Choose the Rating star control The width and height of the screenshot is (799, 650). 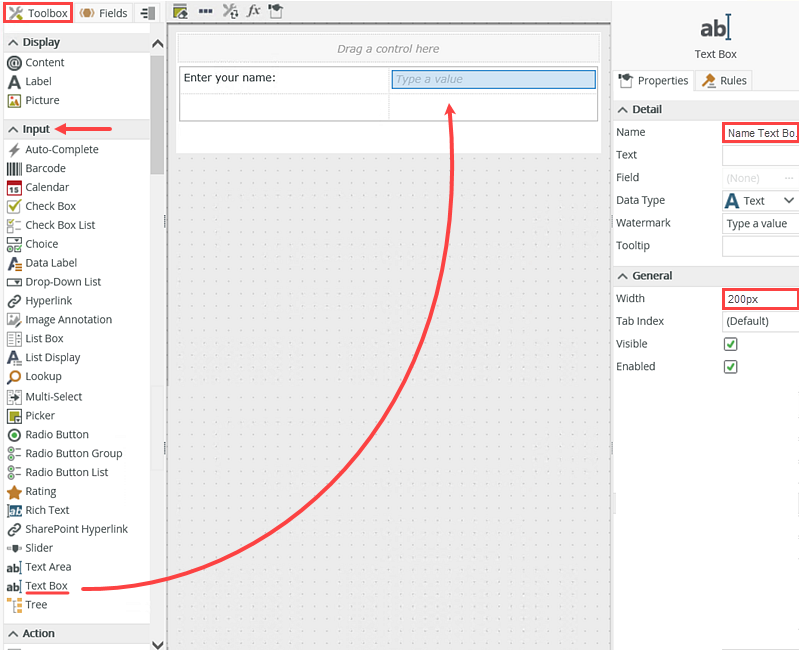point(14,492)
